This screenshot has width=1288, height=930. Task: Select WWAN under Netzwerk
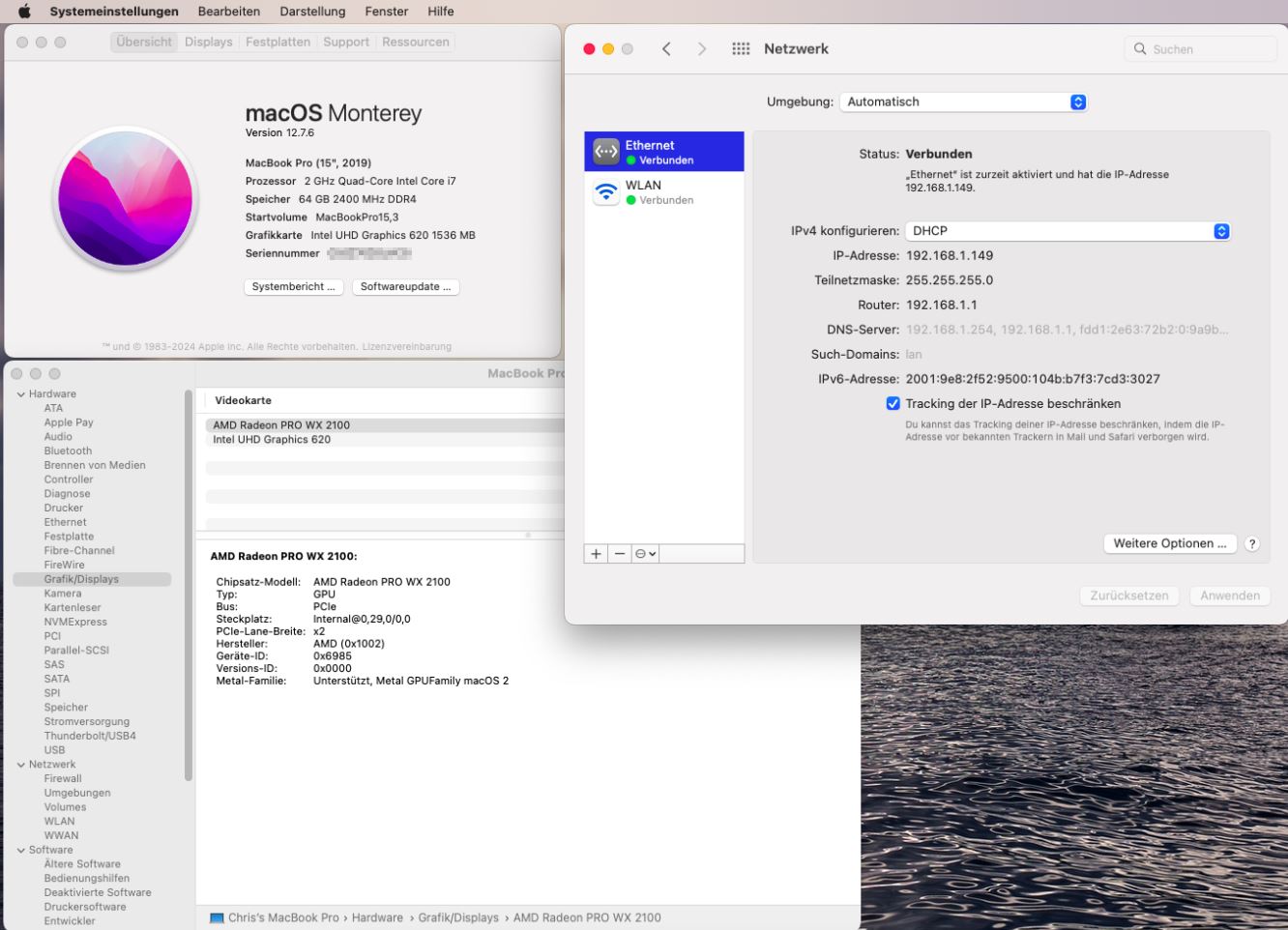[61, 836]
